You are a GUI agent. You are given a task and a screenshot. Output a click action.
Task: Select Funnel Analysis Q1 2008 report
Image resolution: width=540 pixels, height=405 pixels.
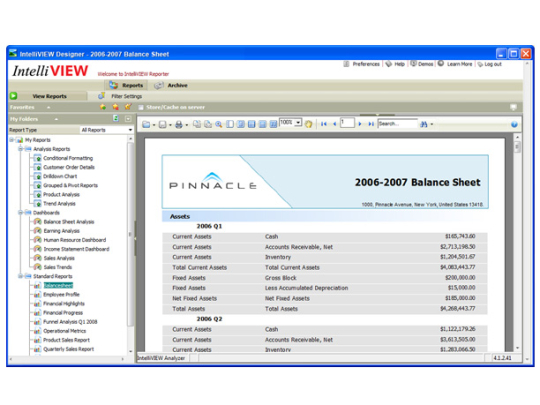coord(70,322)
